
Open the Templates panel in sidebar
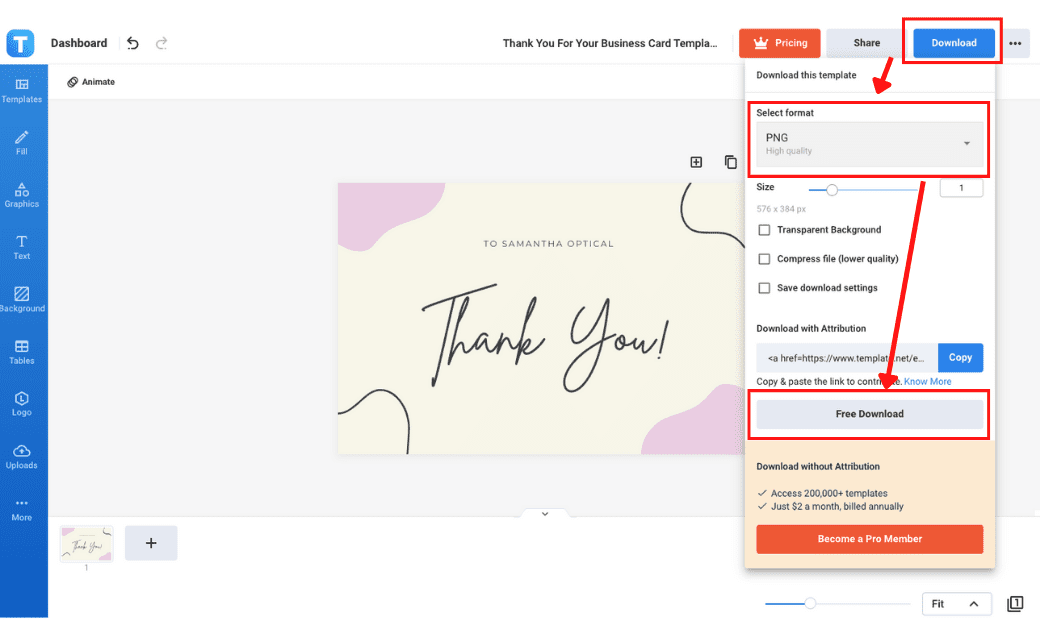point(21,90)
